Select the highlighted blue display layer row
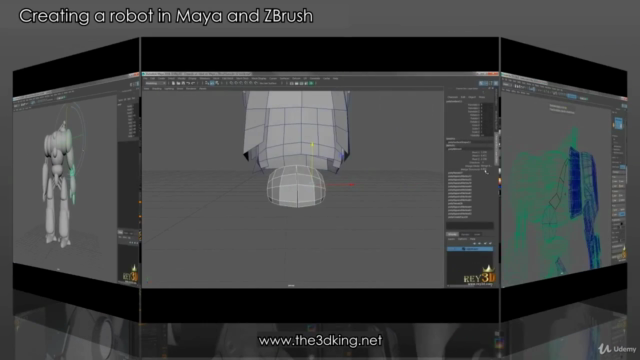The height and width of the screenshot is (360, 640). point(470,249)
